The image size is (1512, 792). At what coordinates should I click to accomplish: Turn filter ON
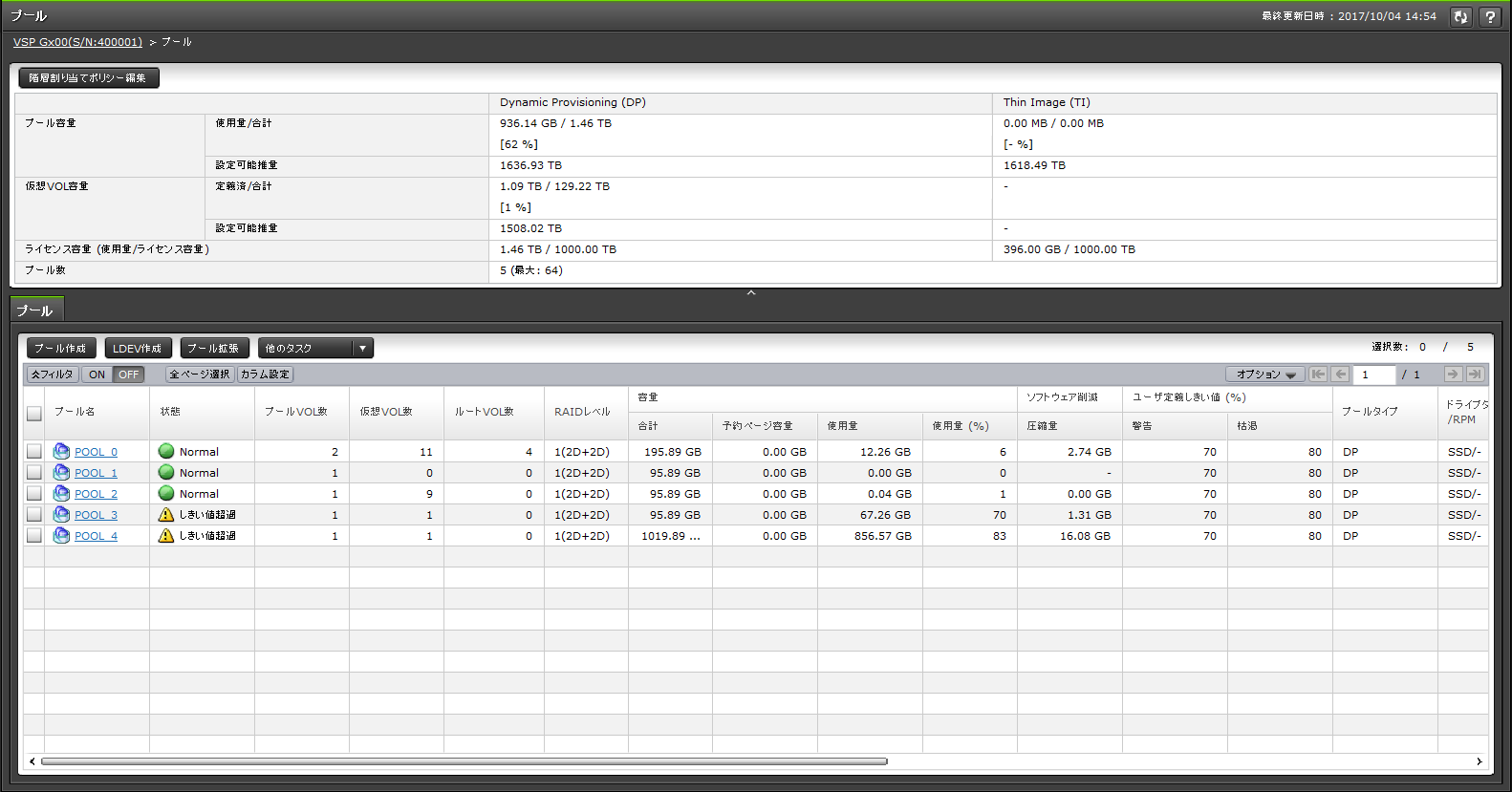pos(97,375)
